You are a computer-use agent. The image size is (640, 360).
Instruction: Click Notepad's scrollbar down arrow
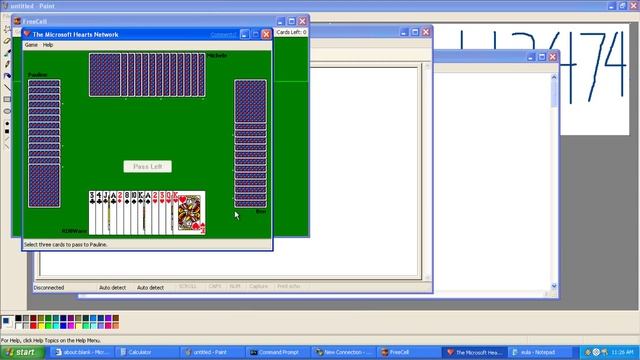coord(554,286)
